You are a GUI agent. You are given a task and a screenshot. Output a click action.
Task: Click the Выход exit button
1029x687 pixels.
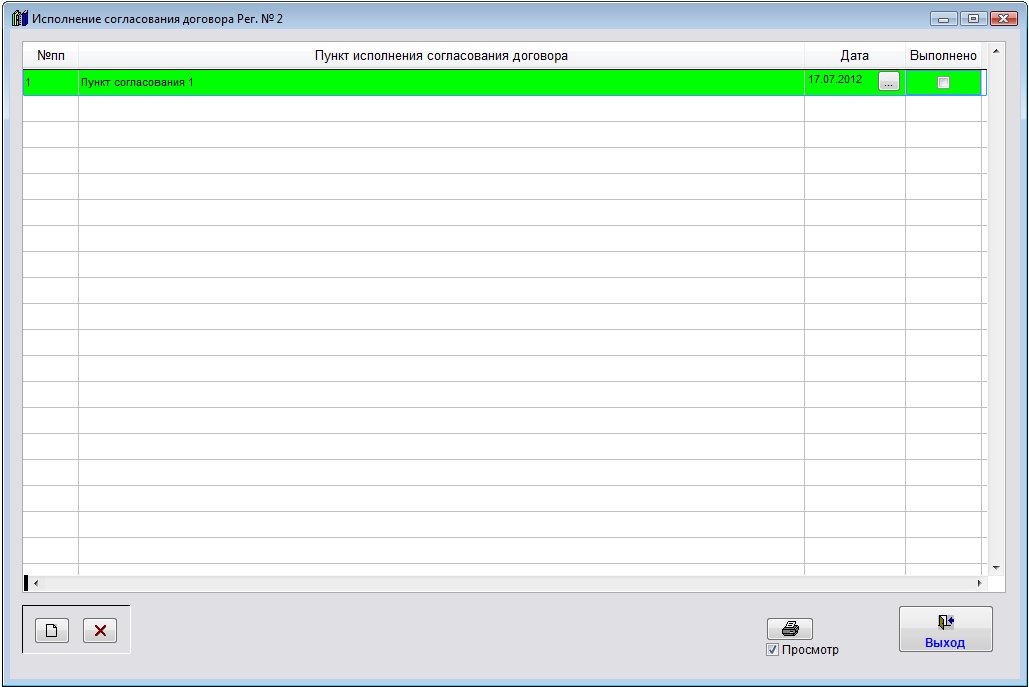946,629
